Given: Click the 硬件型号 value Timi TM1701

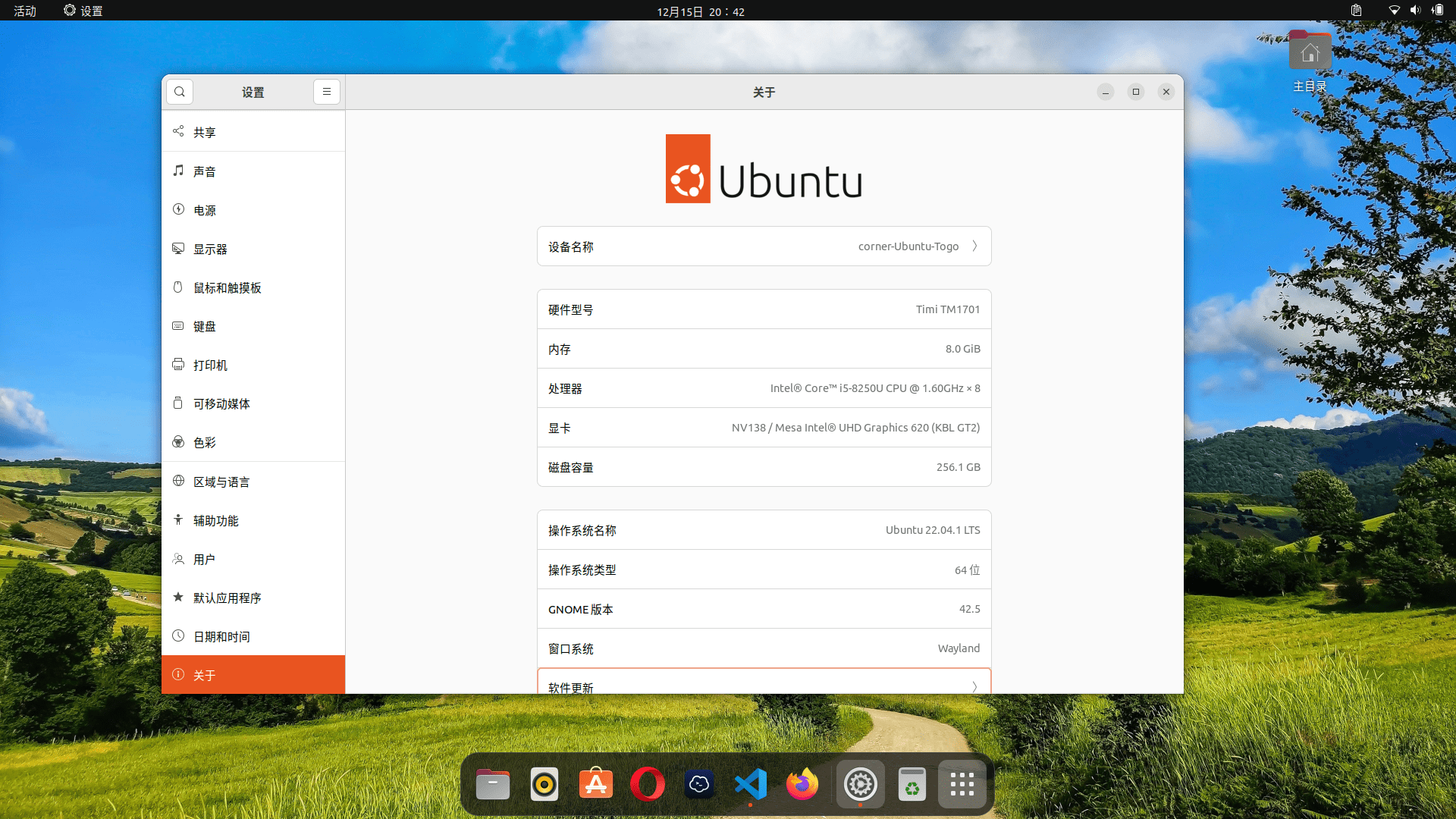Looking at the screenshot, I should pos(947,309).
